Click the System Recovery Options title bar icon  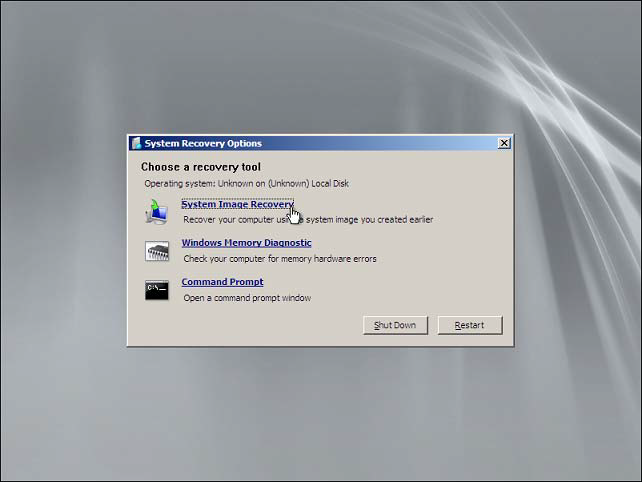point(136,143)
